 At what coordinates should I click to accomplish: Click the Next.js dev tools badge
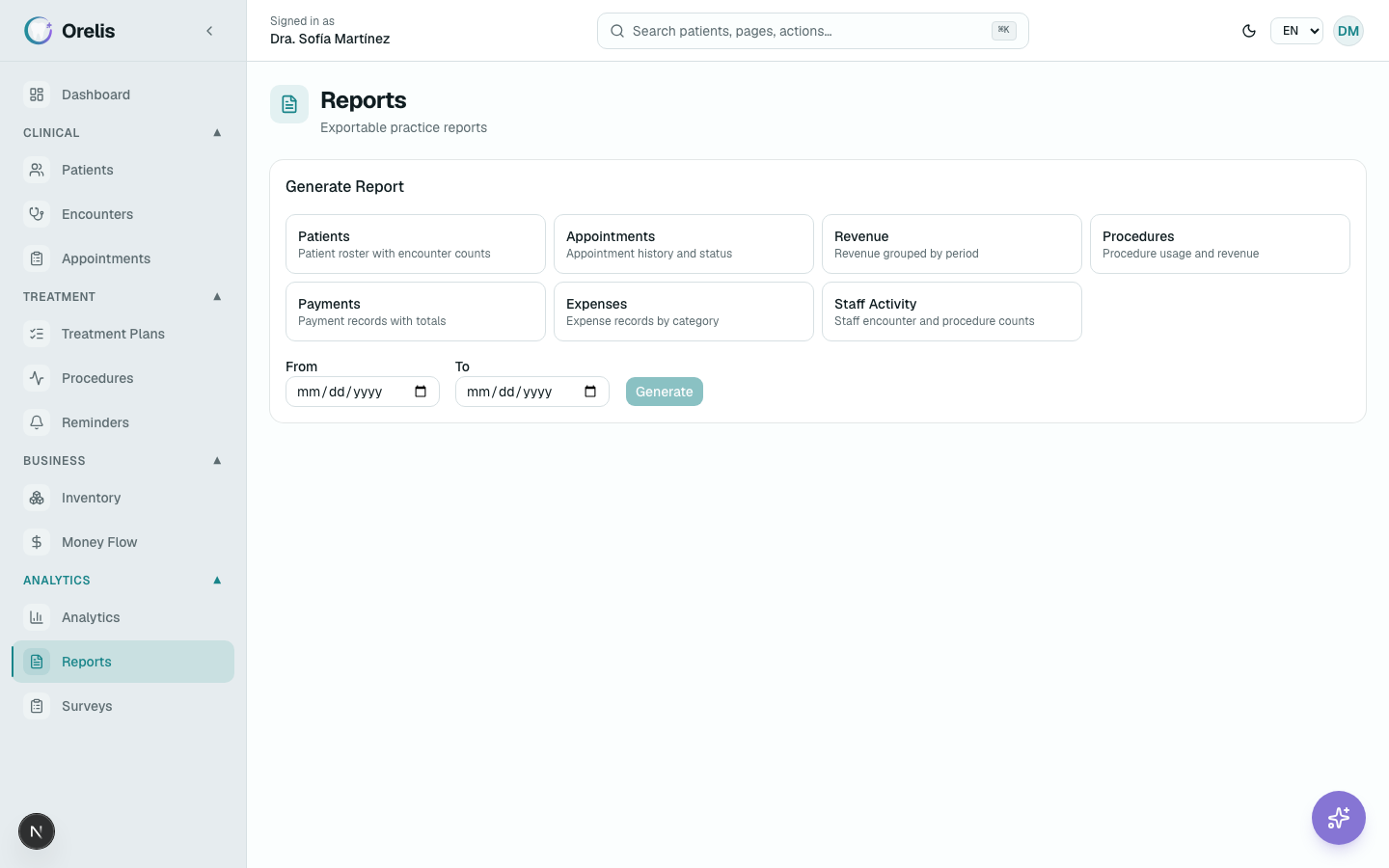[x=37, y=831]
